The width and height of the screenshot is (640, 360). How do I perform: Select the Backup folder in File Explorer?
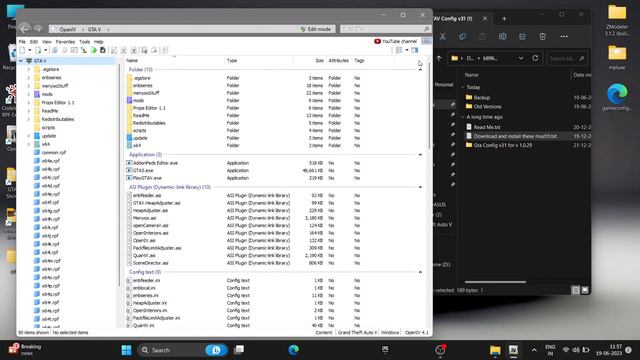(482, 98)
